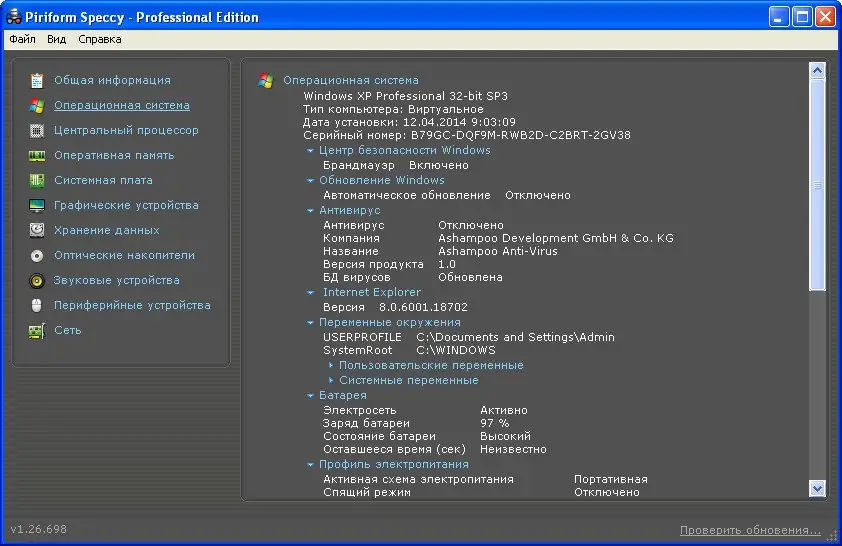Click the USERPROFILE row
The image size is (842, 546).
point(469,337)
